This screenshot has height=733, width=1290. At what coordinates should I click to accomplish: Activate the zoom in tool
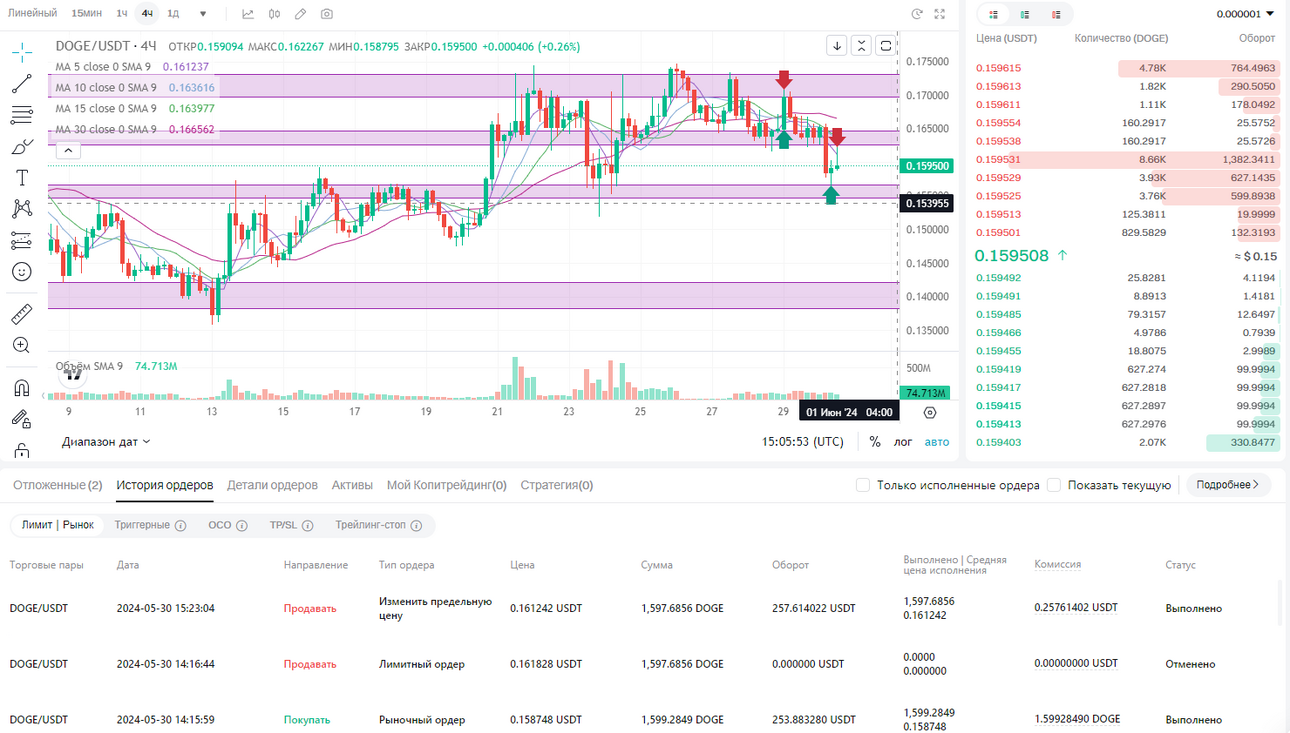click(21, 346)
